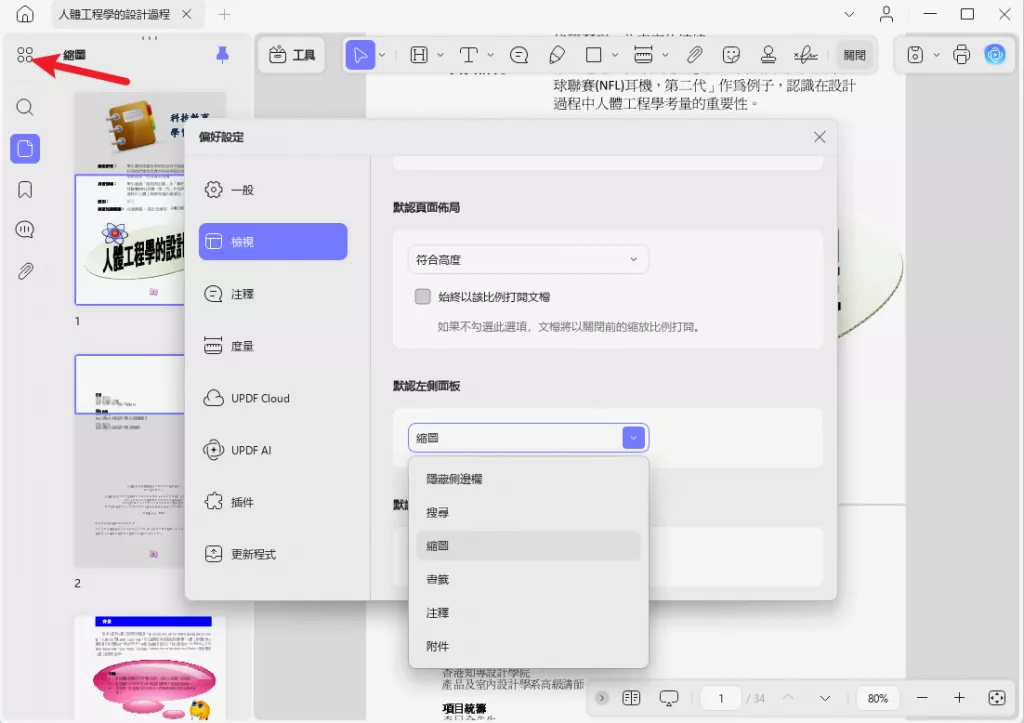1024x723 pixels.
Task: Close the 偏好設定 preferences dialog
Action: [820, 137]
